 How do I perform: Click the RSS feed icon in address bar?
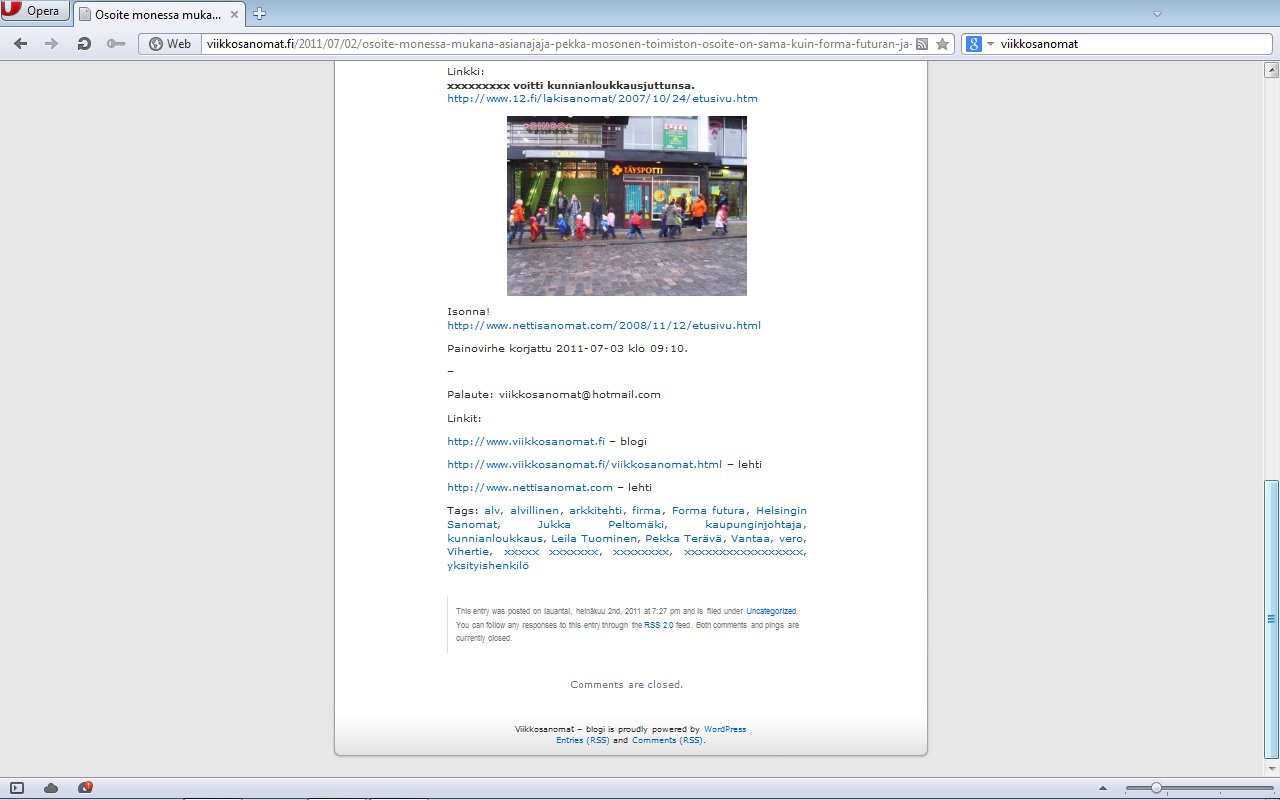922,44
